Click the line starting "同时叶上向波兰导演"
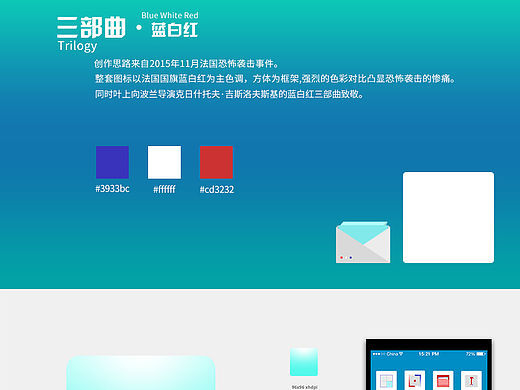This screenshot has width=520, height=390. click(229, 94)
